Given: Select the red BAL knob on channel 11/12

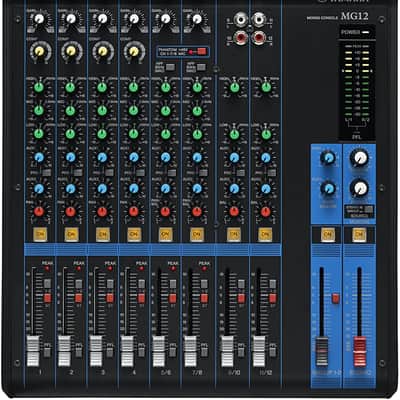Looking at the screenshot, I should point(266,212).
